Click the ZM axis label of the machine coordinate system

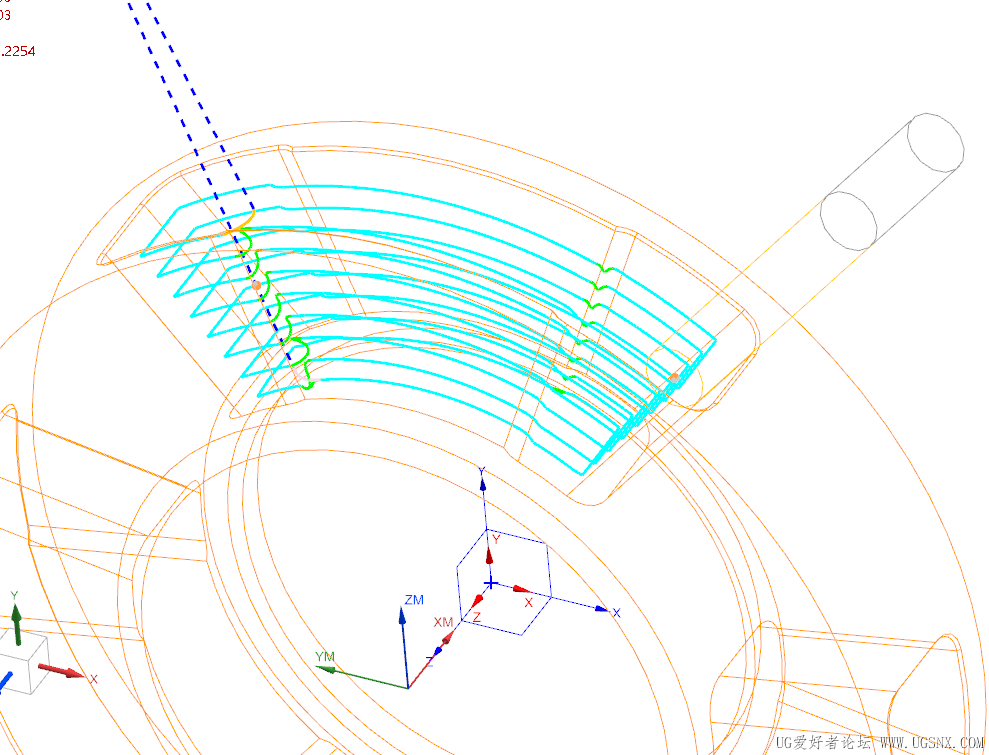[x=414, y=600]
